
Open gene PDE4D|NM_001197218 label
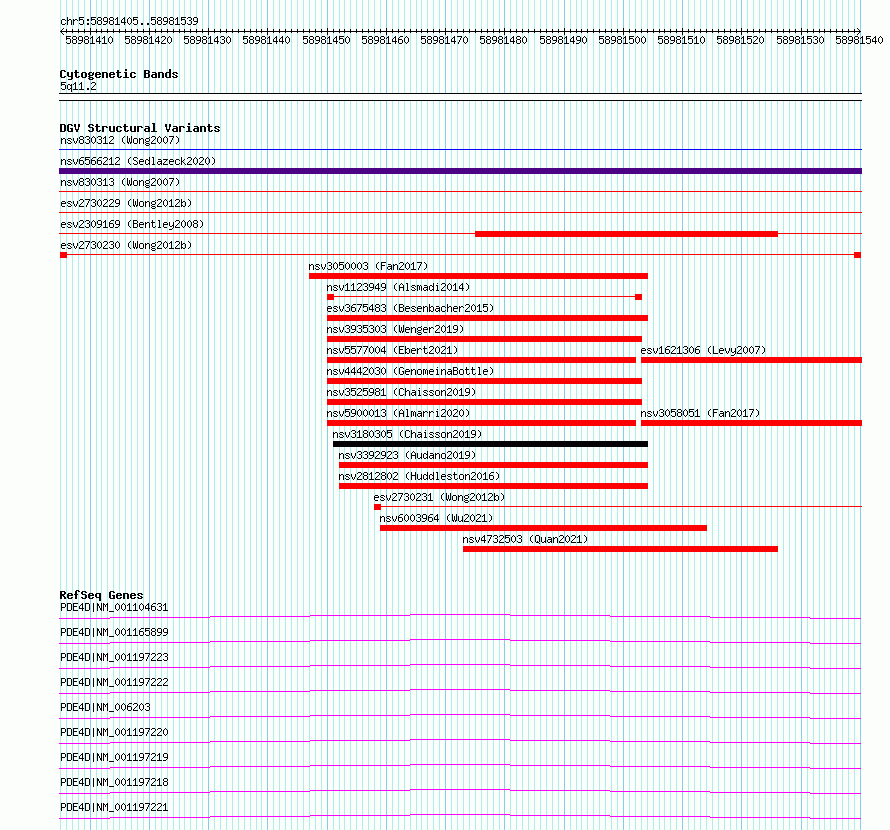114,782
